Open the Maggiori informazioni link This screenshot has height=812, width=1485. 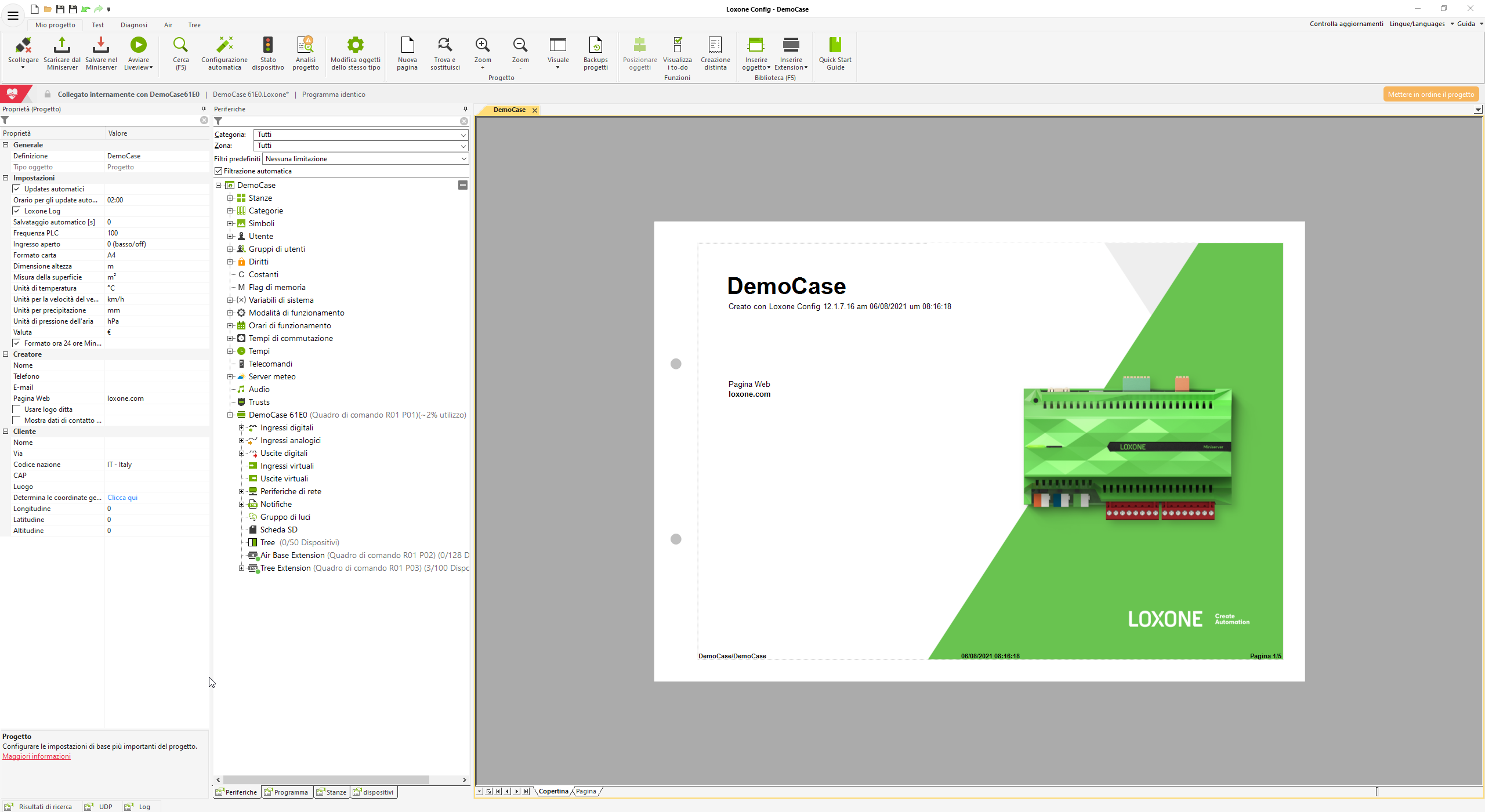tap(37, 756)
